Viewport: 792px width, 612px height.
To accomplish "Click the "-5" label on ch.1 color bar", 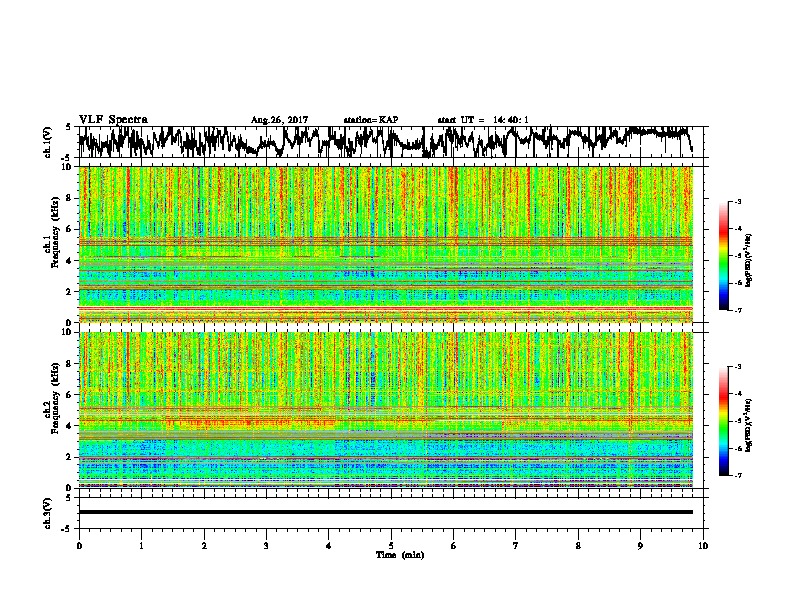I will [x=737, y=256].
